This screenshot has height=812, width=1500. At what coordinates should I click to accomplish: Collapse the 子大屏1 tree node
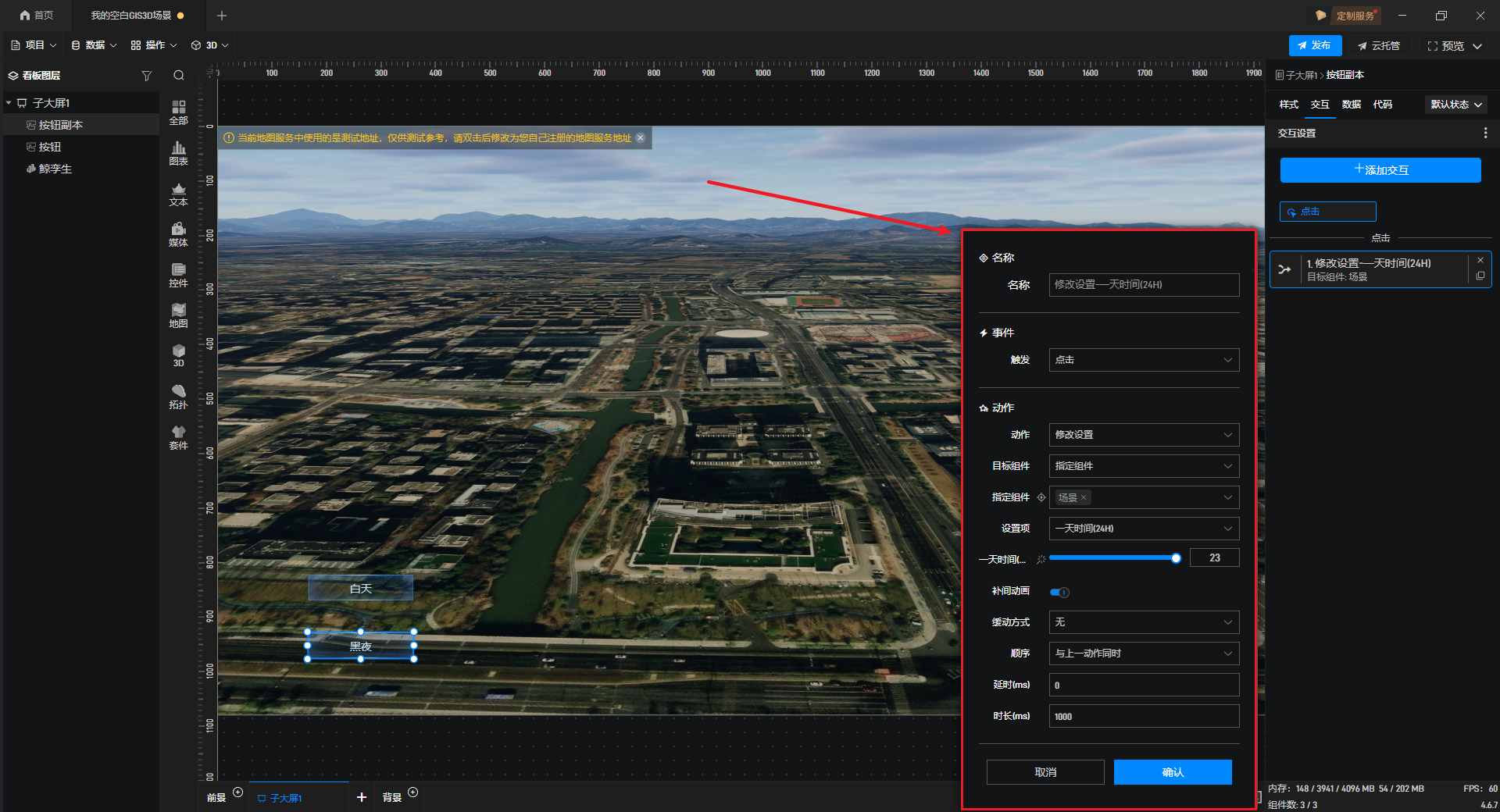click(x=9, y=103)
